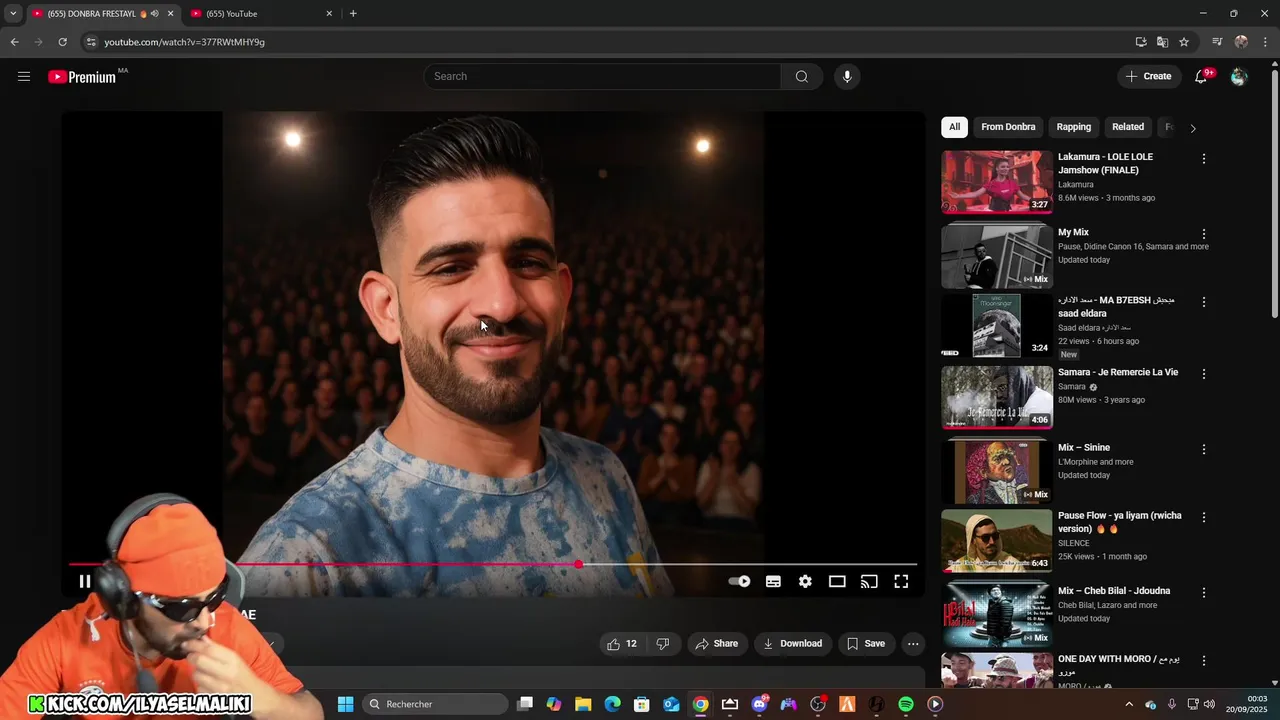The height and width of the screenshot is (720, 1280).
Task: Download the video
Action: (792, 644)
